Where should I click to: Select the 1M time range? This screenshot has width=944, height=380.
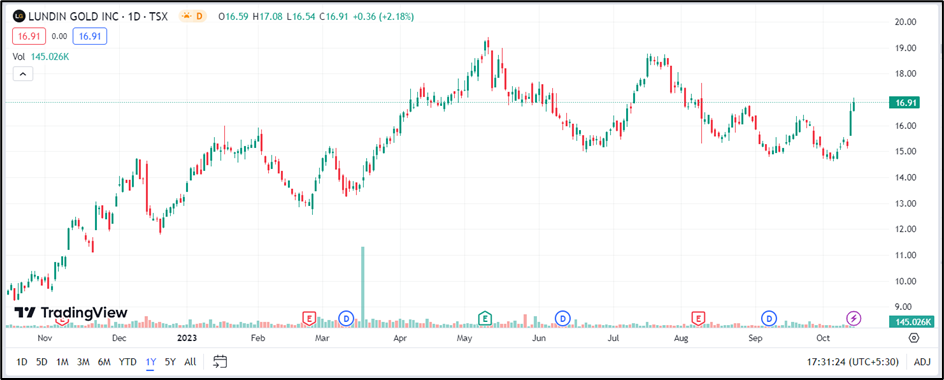[x=62, y=362]
